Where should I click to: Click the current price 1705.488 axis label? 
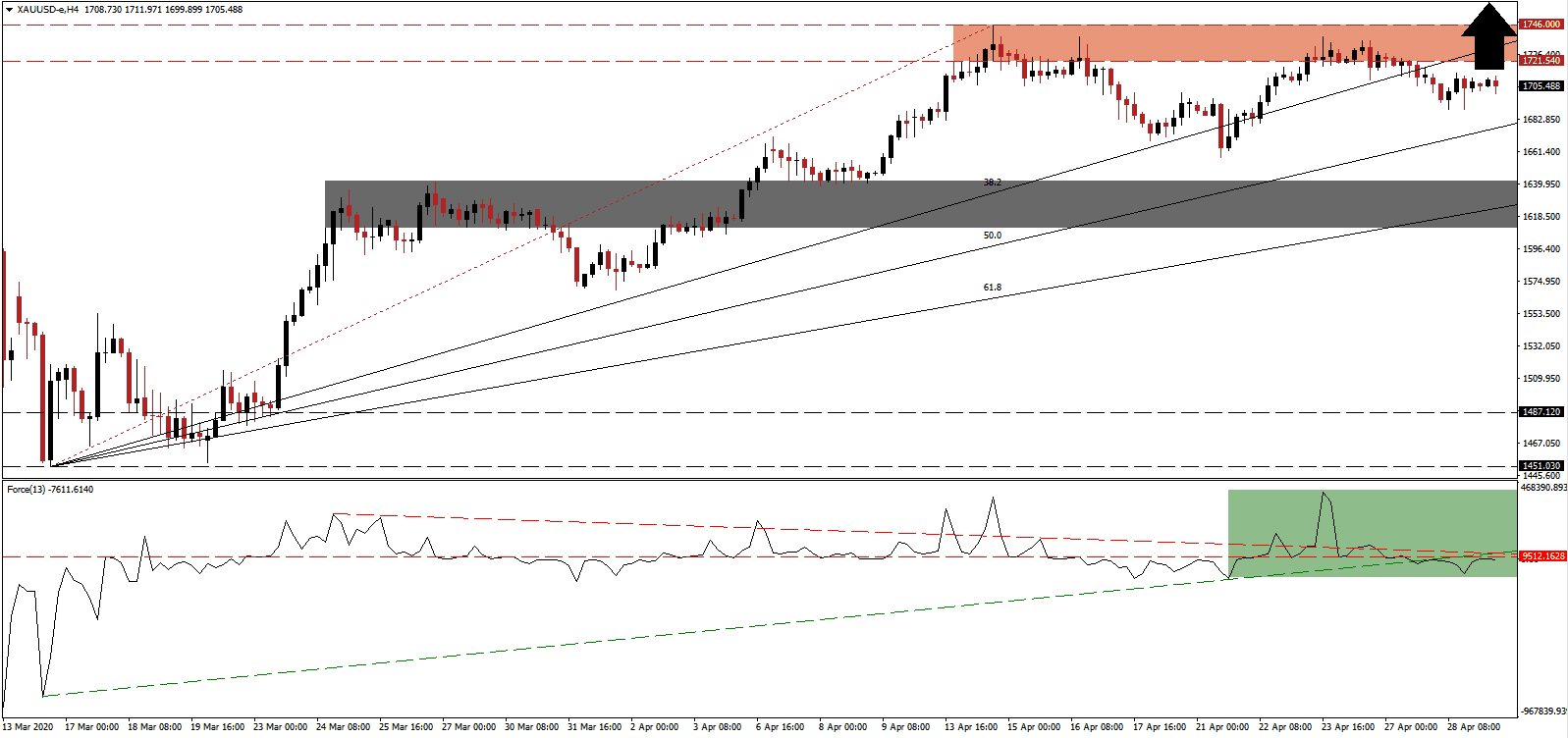pyautogui.click(x=1541, y=86)
